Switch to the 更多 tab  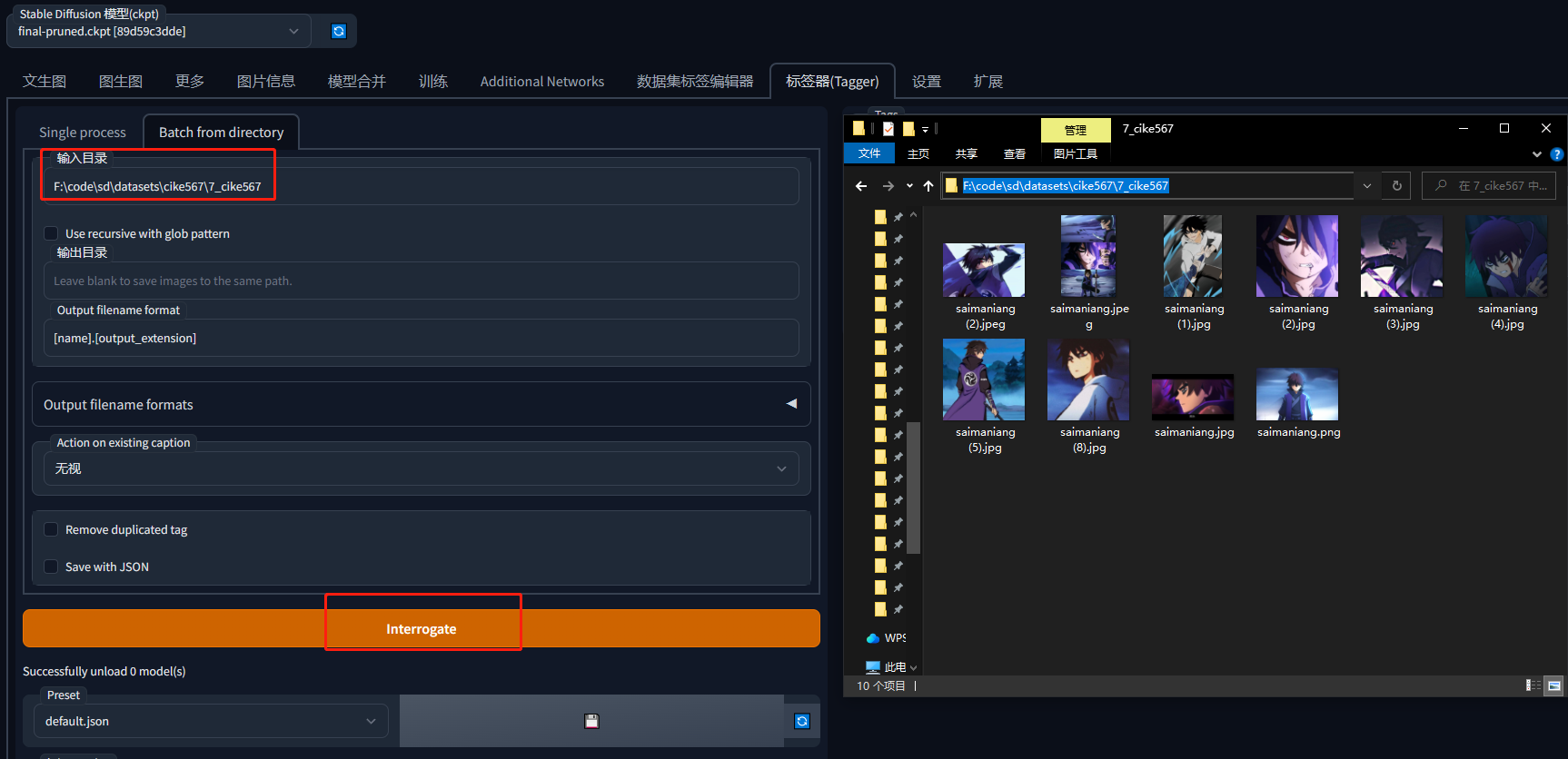[x=190, y=82]
